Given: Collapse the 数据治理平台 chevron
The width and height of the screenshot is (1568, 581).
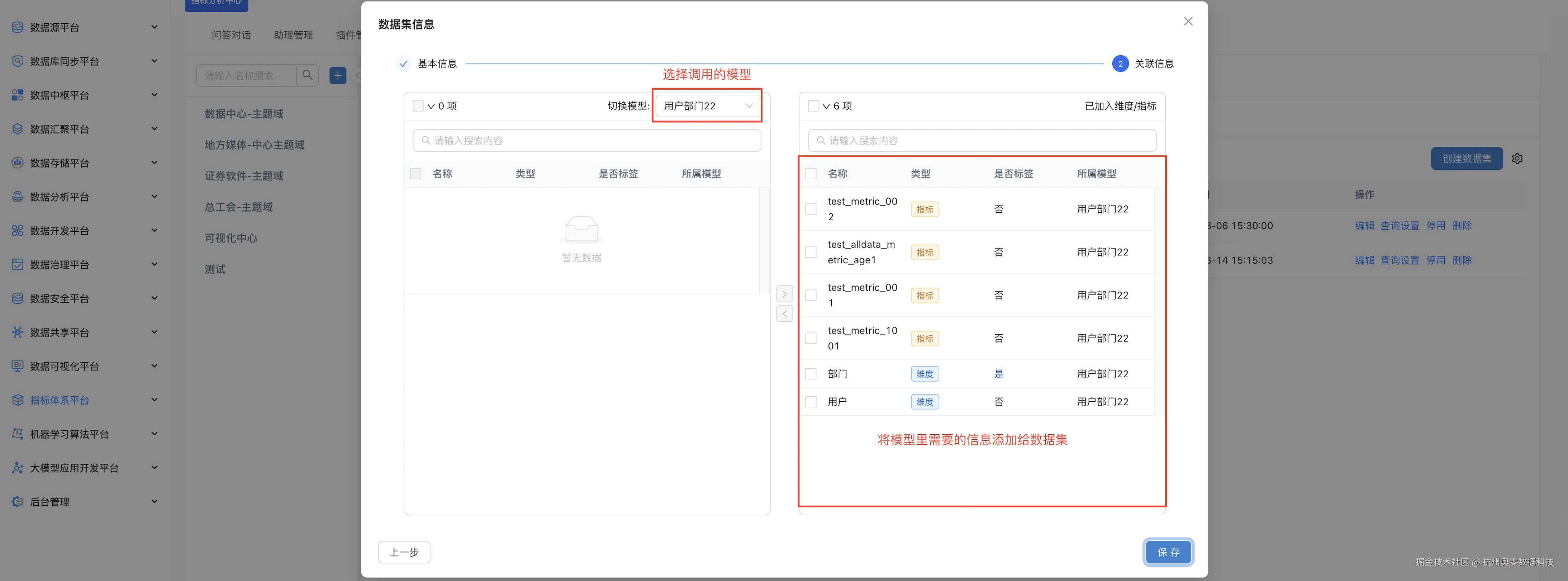Looking at the screenshot, I should coord(154,264).
